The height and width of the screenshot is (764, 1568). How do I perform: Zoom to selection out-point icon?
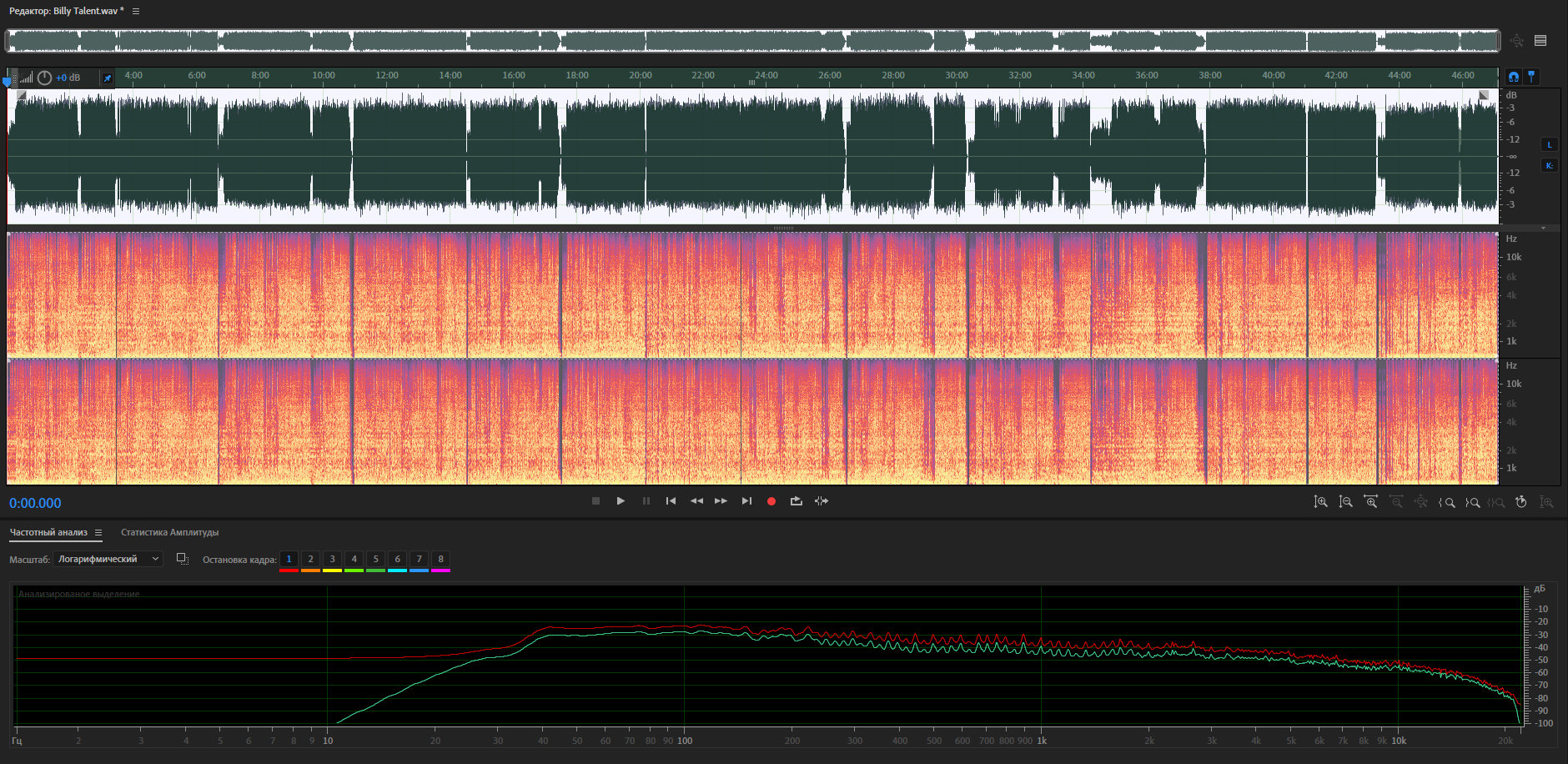1472,502
